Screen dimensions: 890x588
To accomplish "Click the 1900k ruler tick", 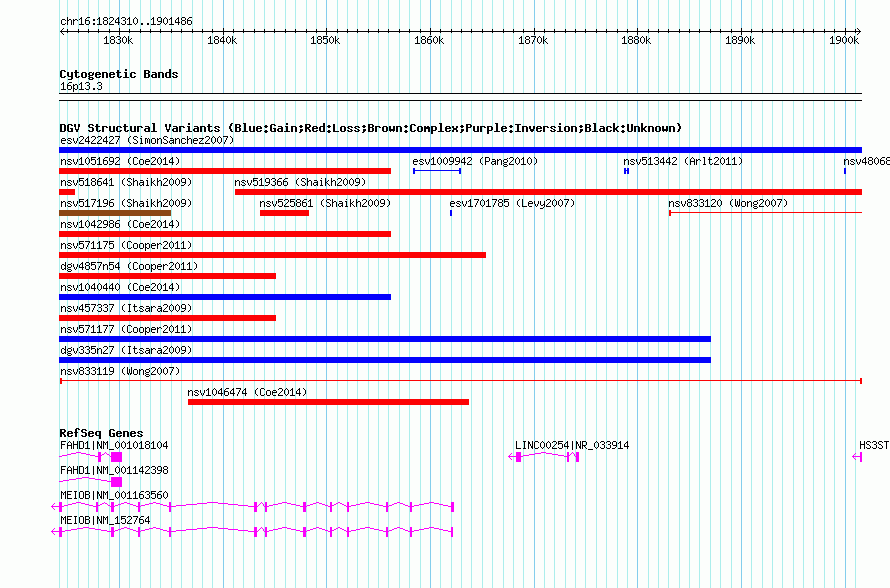I will point(844,40).
